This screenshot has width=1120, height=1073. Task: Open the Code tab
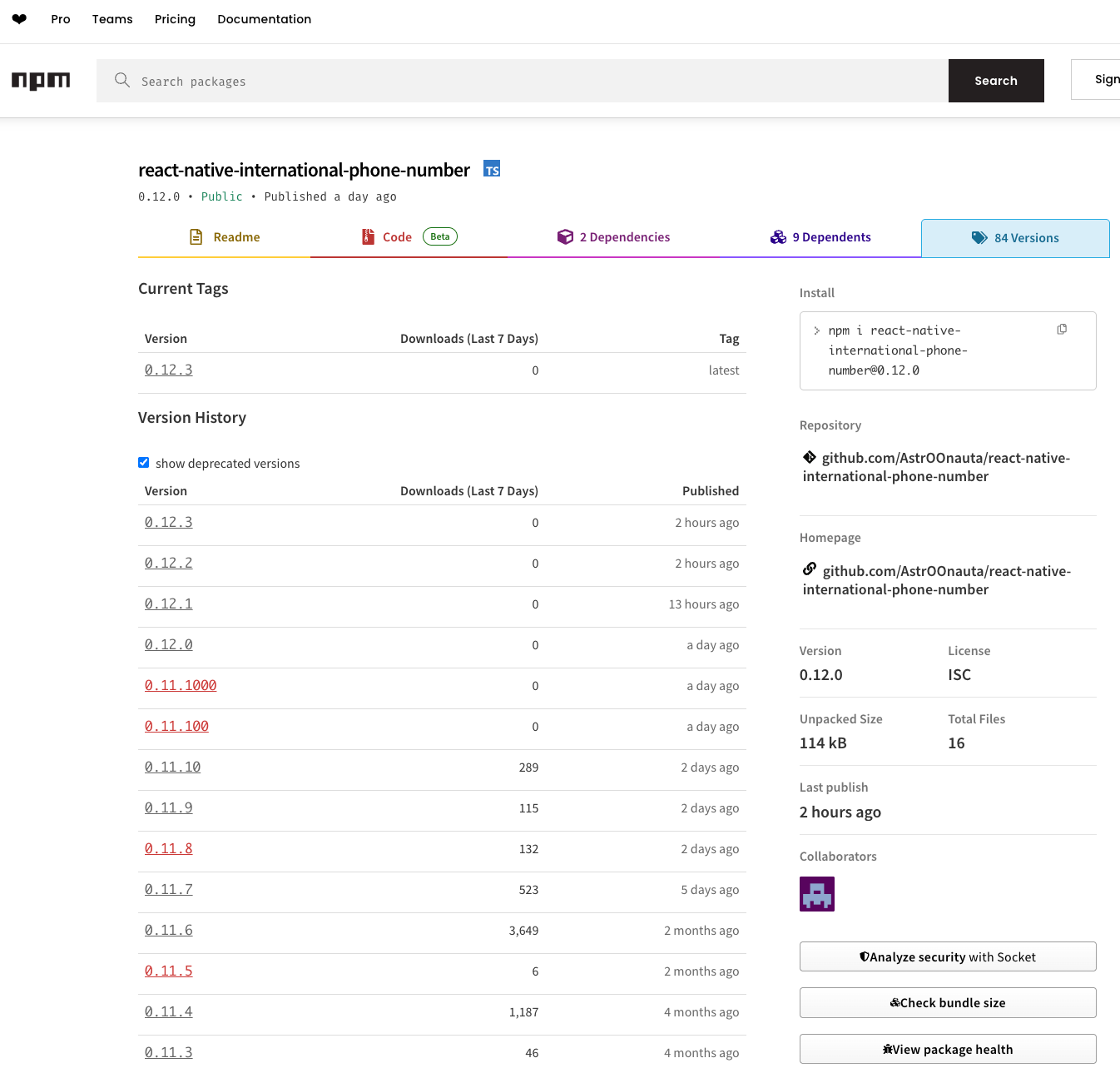[409, 237]
